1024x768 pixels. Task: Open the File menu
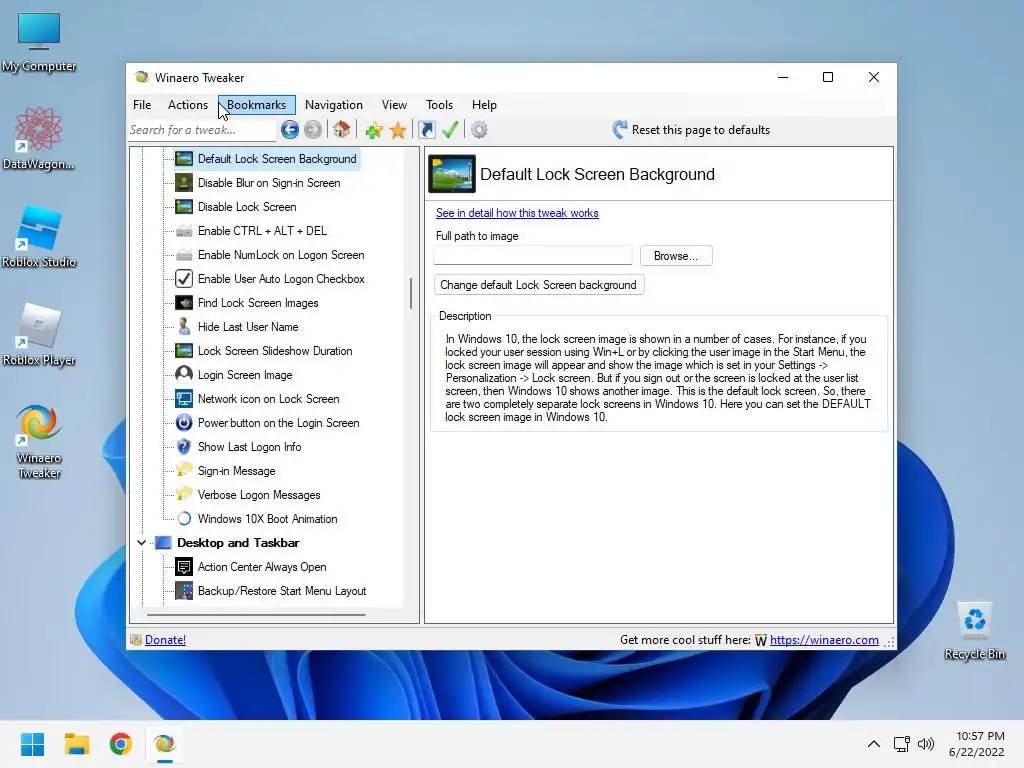click(x=142, y=105)
